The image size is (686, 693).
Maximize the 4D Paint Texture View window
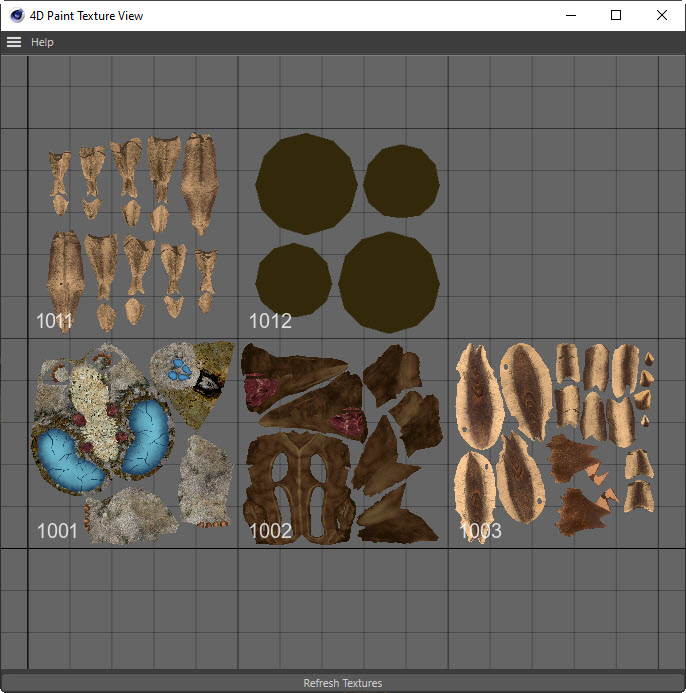616,15
